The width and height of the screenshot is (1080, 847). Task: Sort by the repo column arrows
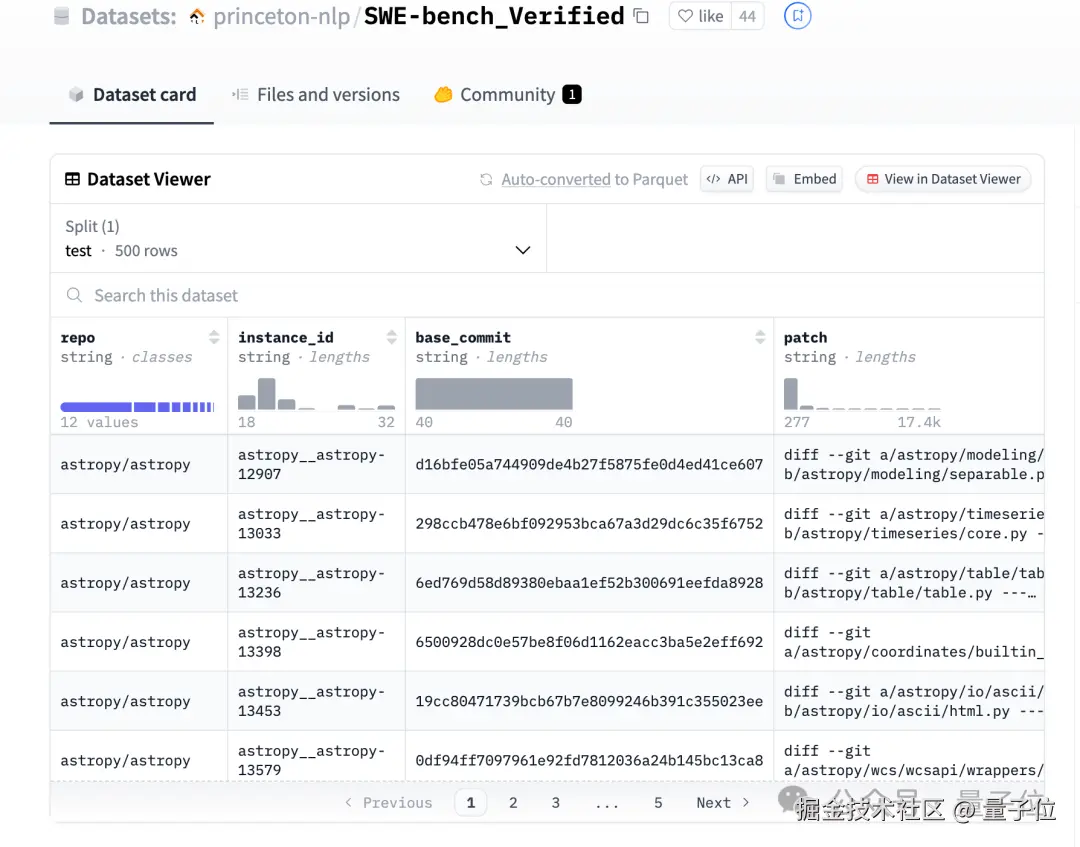[x=214, y=337]
